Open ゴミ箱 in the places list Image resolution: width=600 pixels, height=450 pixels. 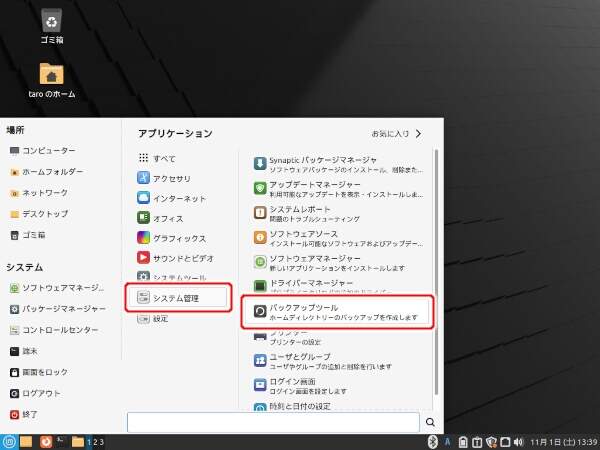click(28, 235)
